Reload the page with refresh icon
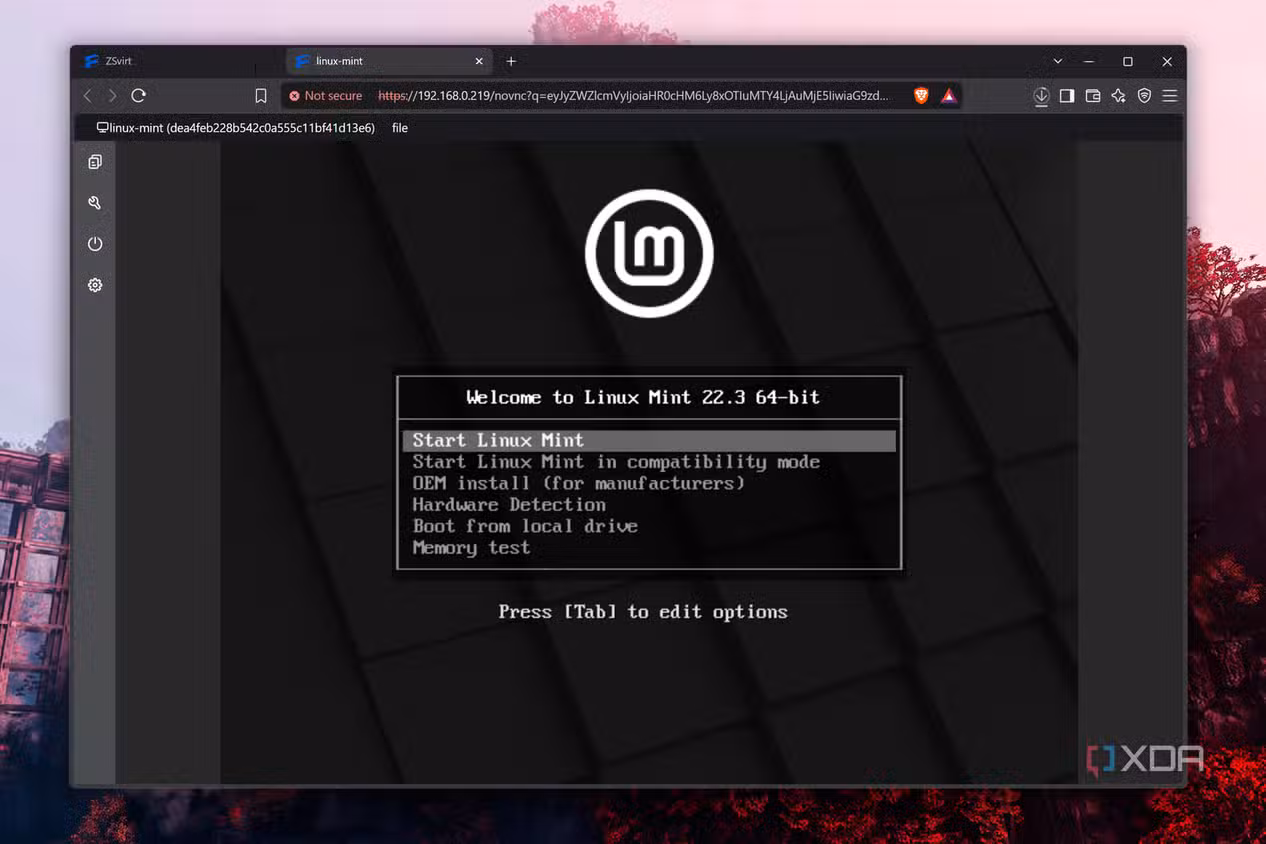1266x844 pixels. 139,95
